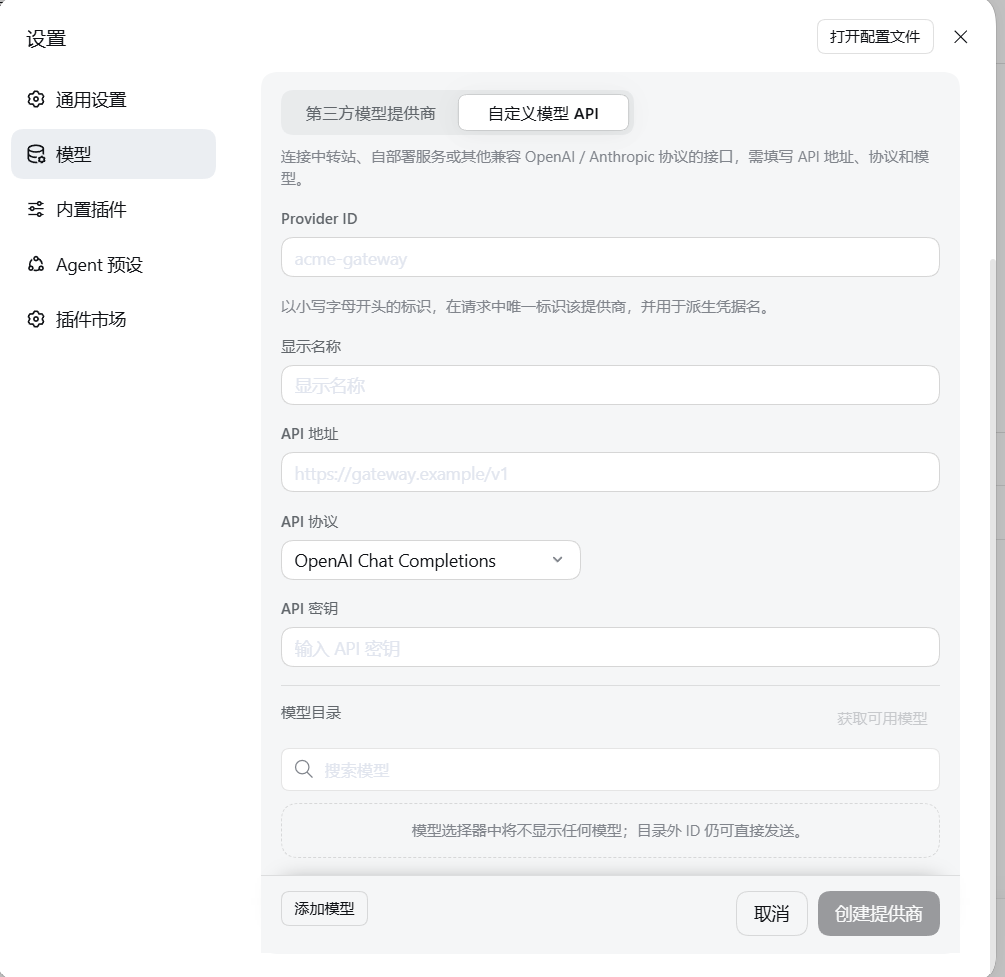Click the API 地址 label
Viewport: 1005px width, 977px height.
click(x=310, y=434)
